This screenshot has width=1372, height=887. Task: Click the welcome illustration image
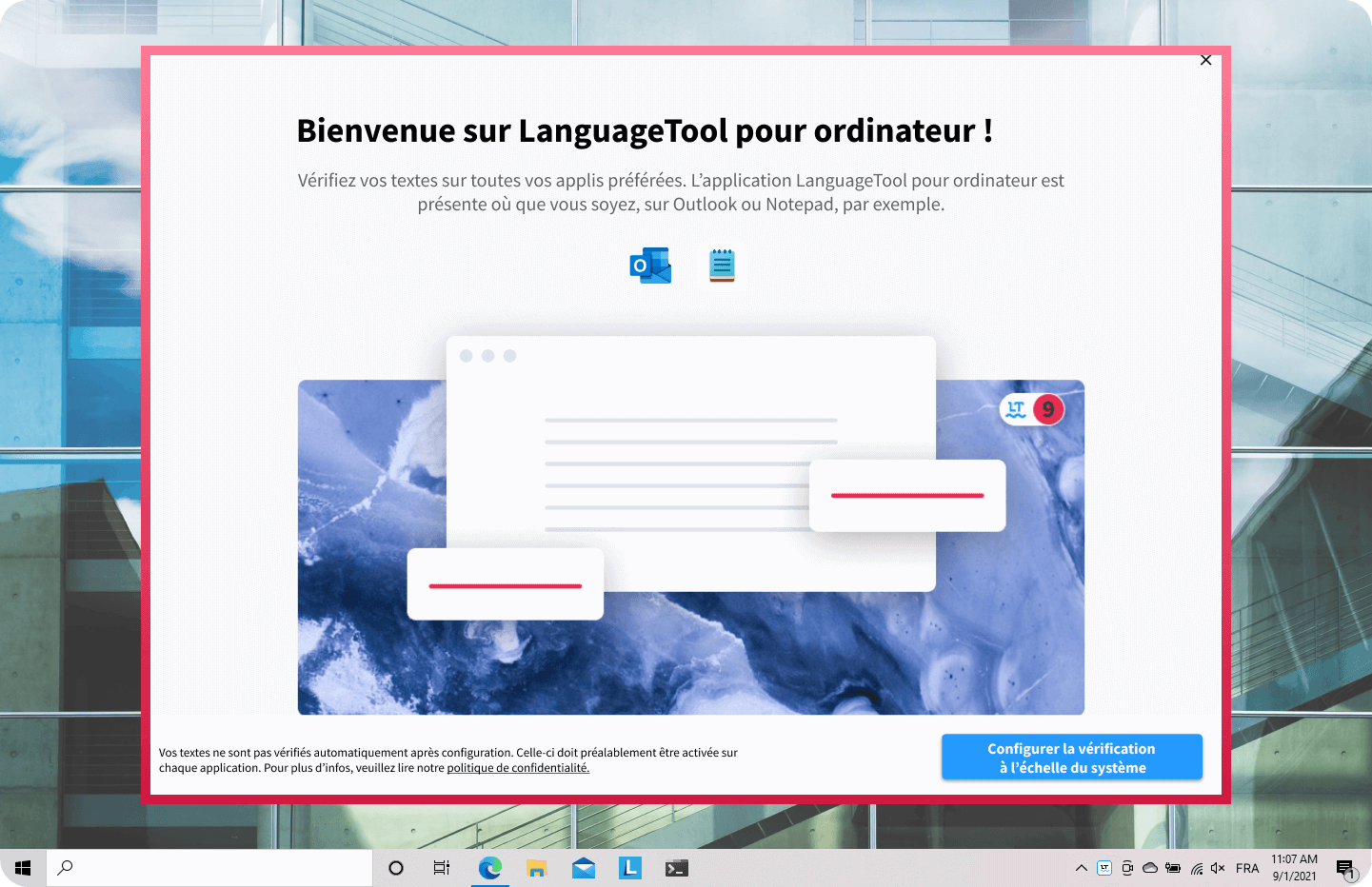click(x=691, y=525)
